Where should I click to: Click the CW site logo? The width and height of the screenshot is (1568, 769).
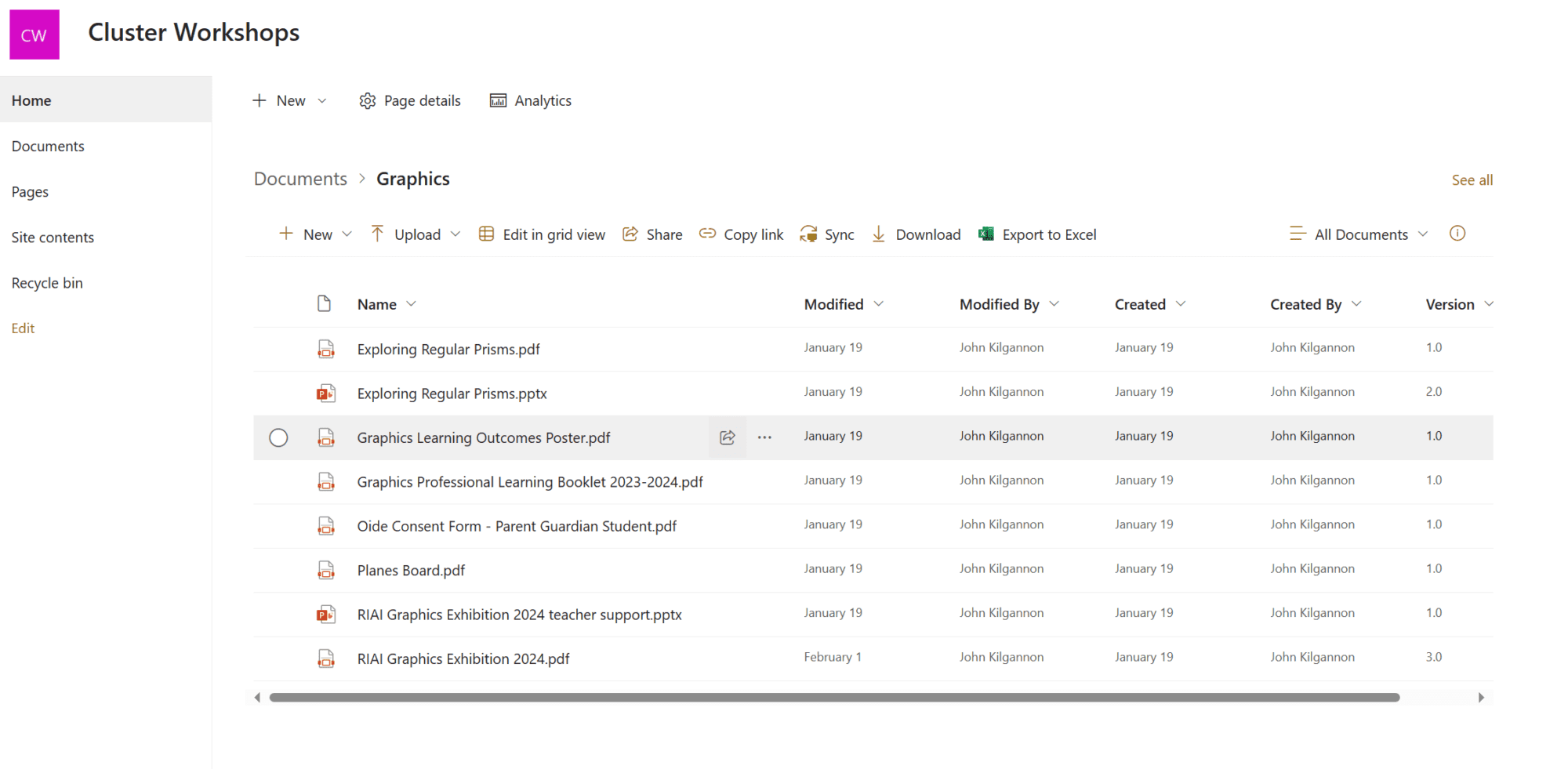pos(34,34)
